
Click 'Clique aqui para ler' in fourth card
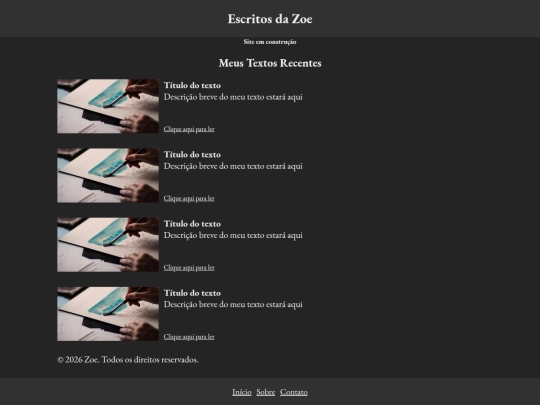tap(189, 337)
